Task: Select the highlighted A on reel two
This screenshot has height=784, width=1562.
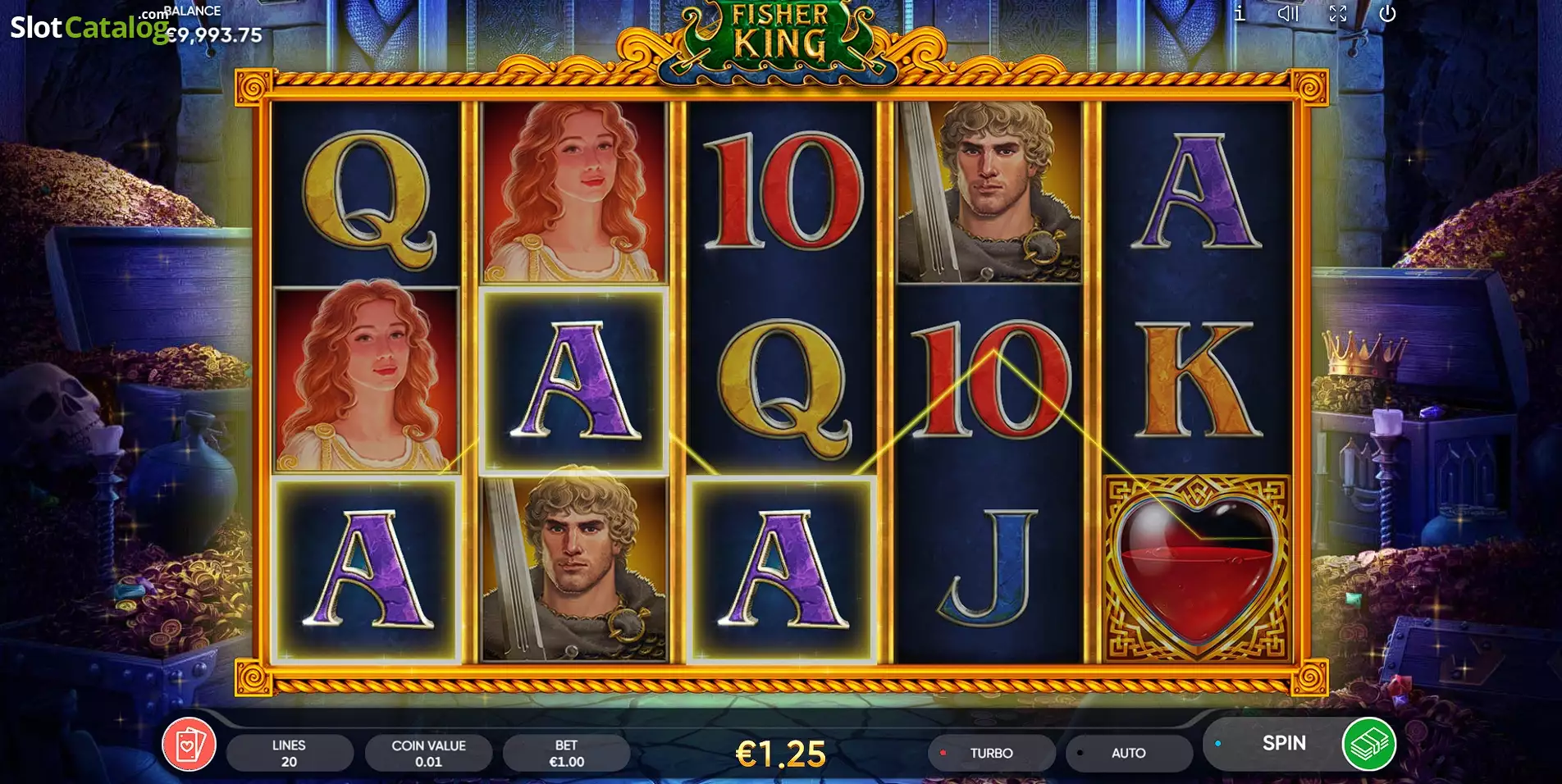Action: (574, 381)
